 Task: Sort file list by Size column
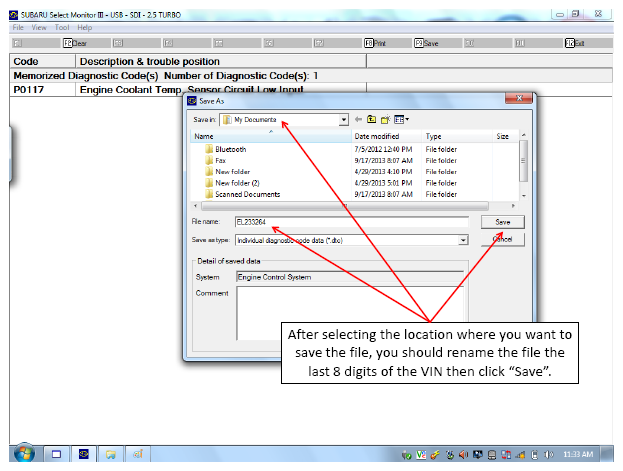click(x=505, y=136)
